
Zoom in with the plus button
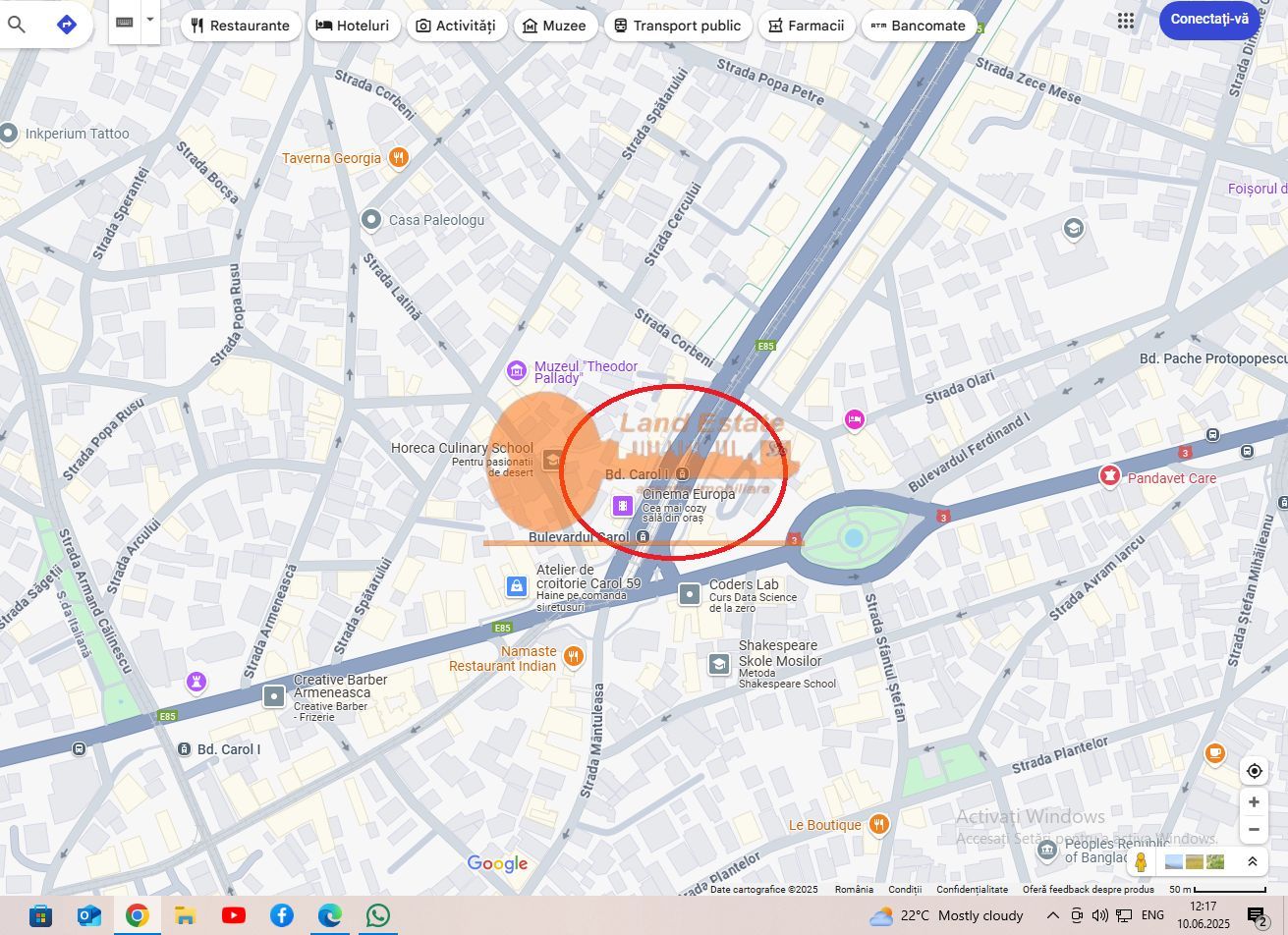[x=1254, y=802]
